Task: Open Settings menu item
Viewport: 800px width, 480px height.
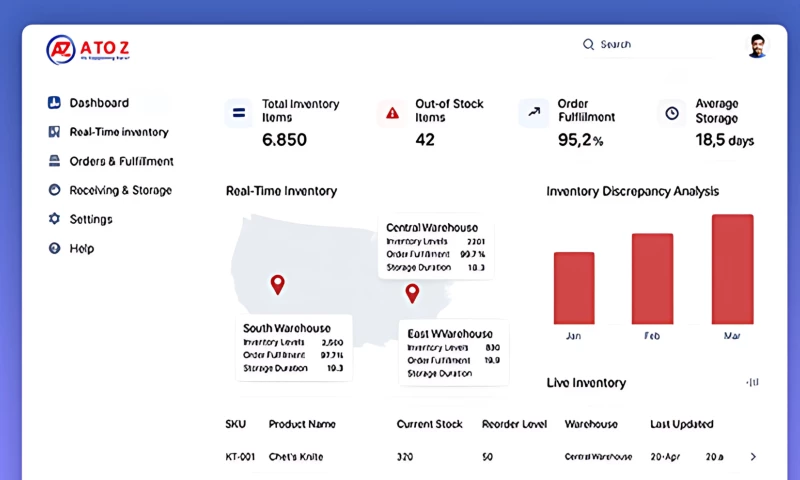Action: [x=91, y=219]
